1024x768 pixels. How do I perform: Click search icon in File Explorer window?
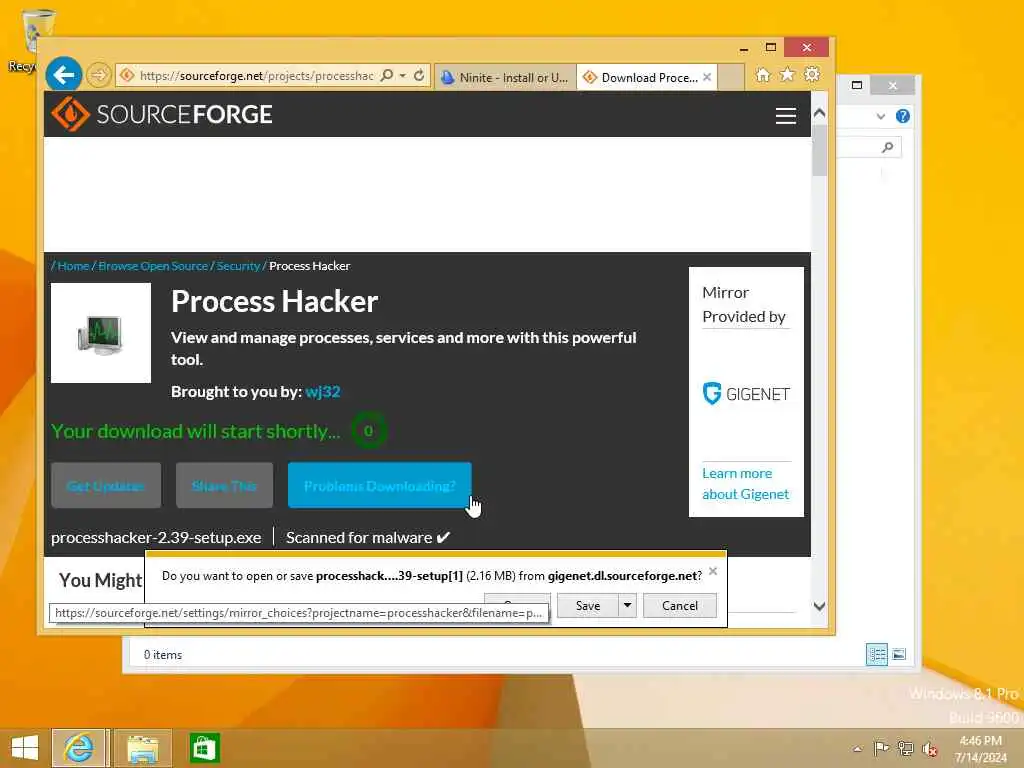[x=888, y=147]
